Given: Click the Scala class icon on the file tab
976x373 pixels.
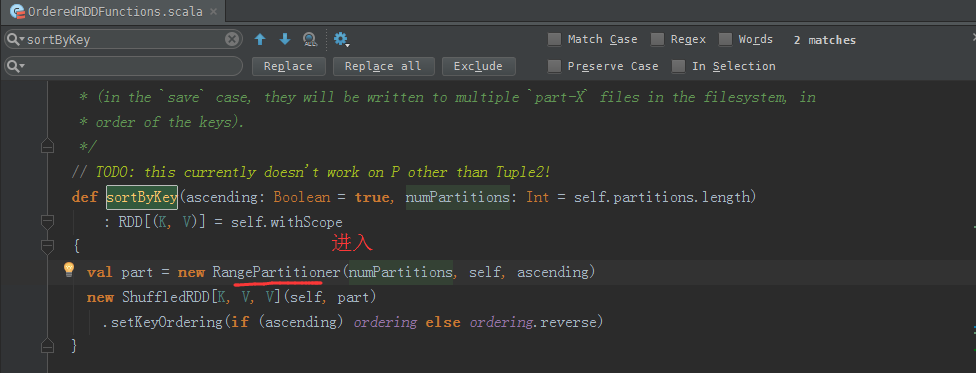Looking at the screenshot, I should coord(17,11).
